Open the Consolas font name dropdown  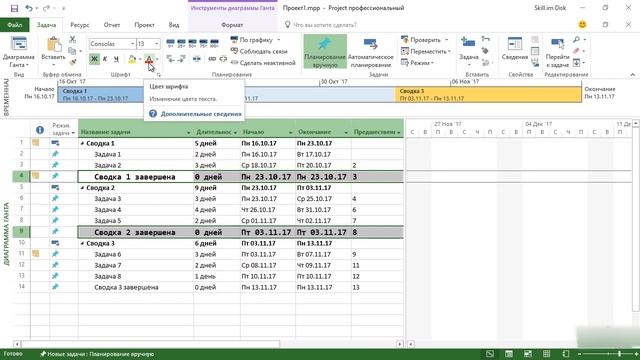[x=133, y=44]
